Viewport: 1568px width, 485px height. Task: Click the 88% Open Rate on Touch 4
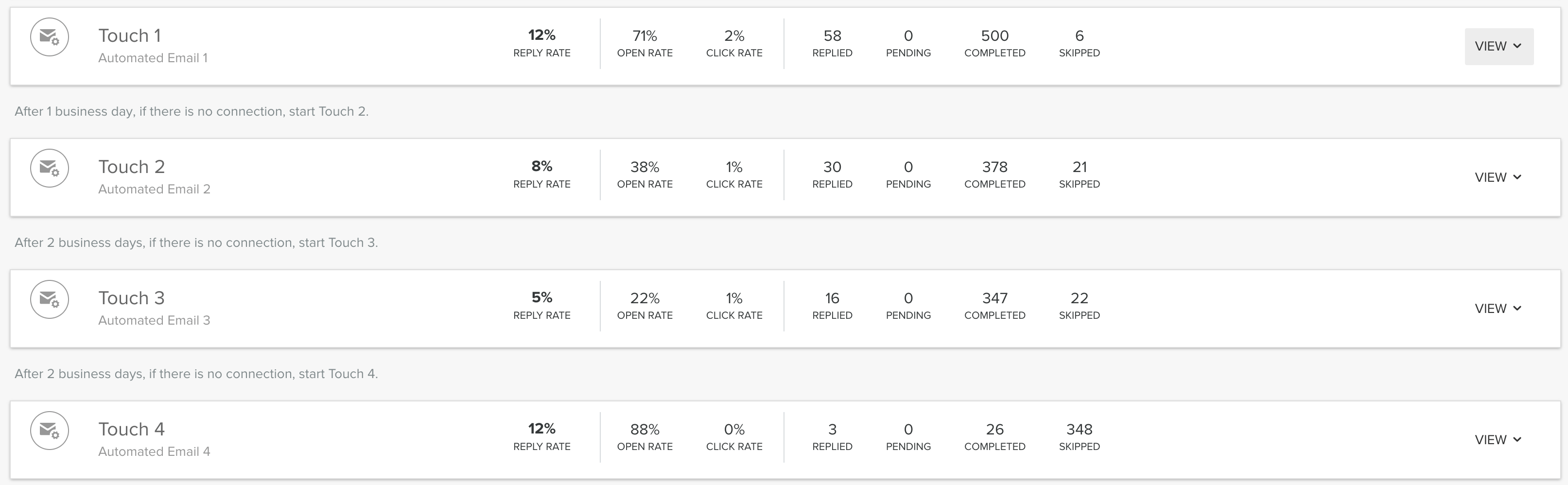click(645, 430)
